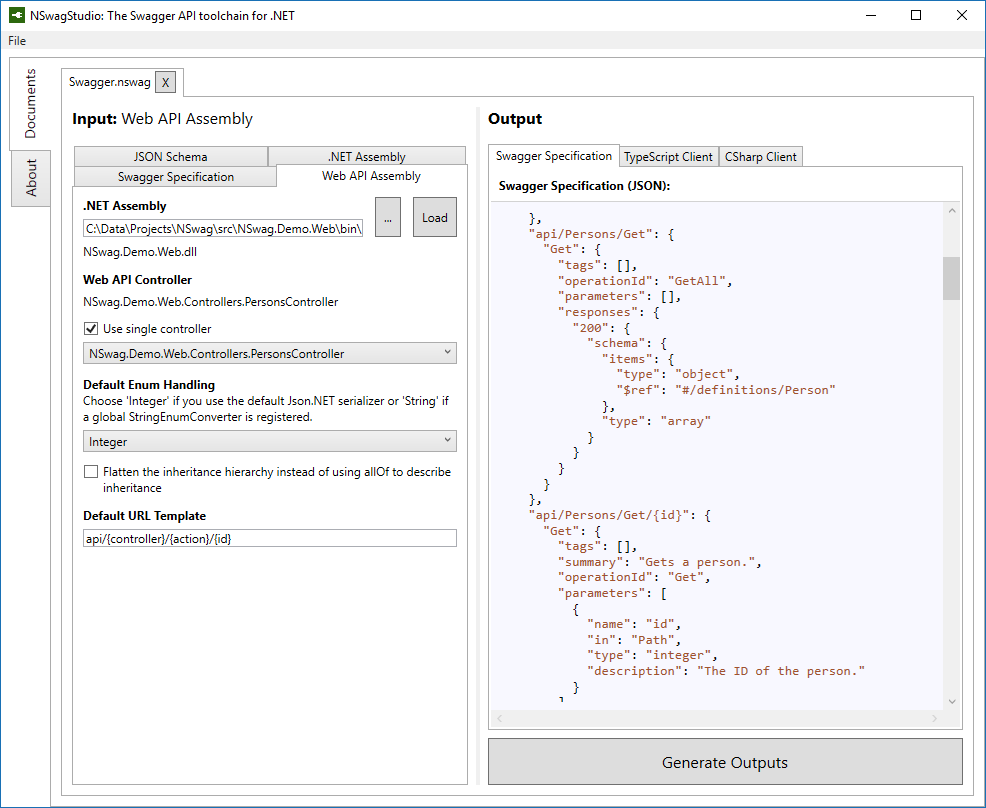Click the "summary": "Gets a person." line

(660, 562)
